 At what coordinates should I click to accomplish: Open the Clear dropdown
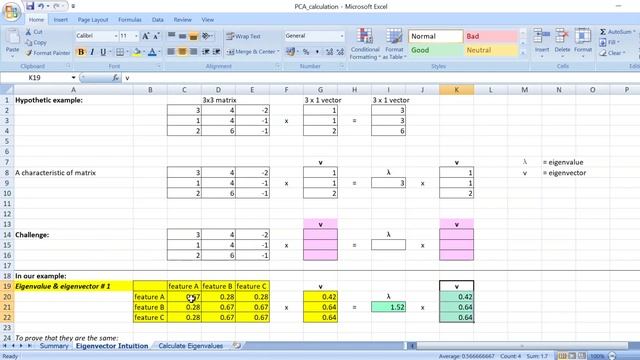pos(612,53)
